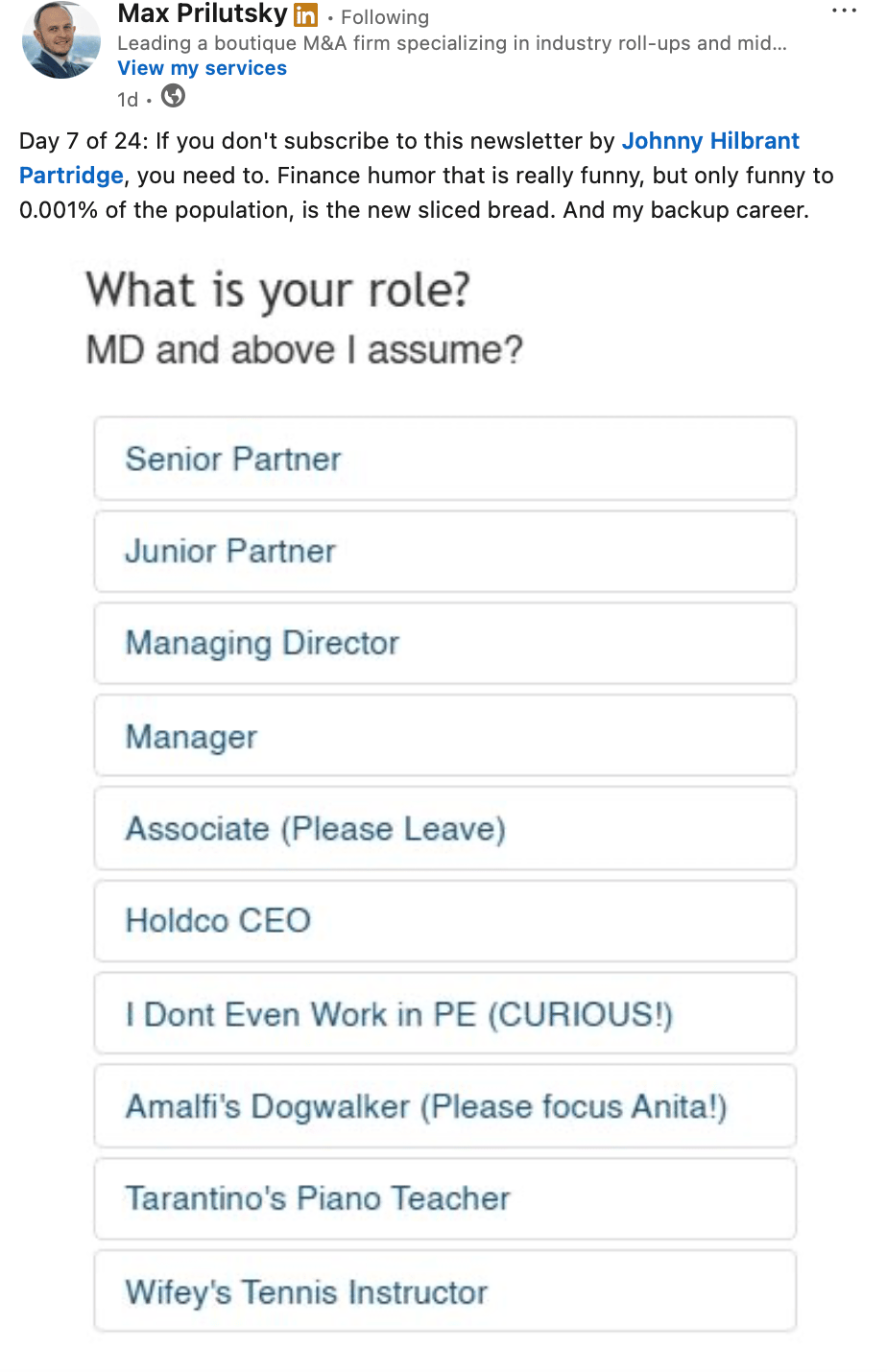
Task: Select Tarantino's Piano Teacher option
Action: tap(444, 1198)
